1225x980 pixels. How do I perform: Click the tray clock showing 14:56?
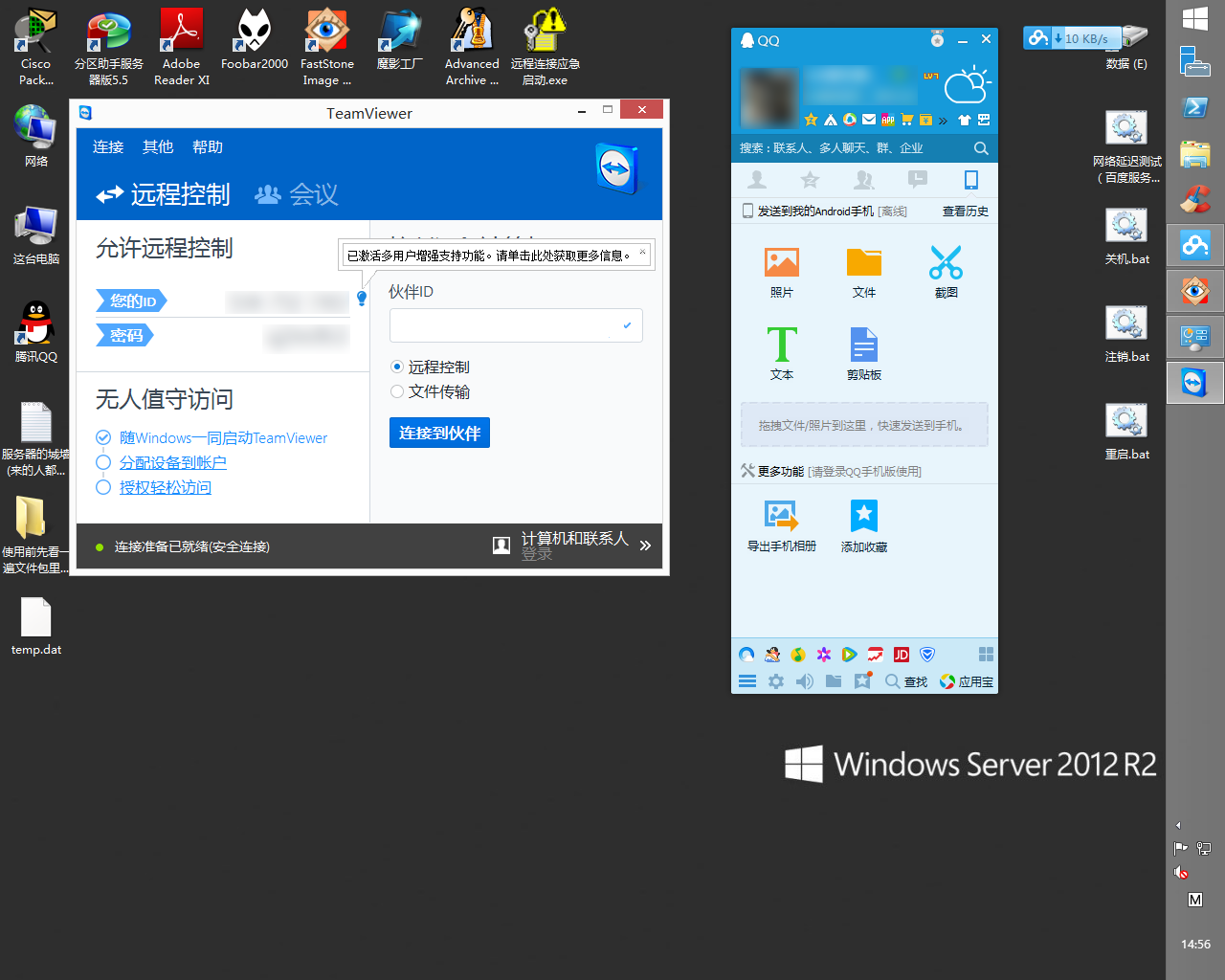pyautogui.click(x=1195, y=944)
